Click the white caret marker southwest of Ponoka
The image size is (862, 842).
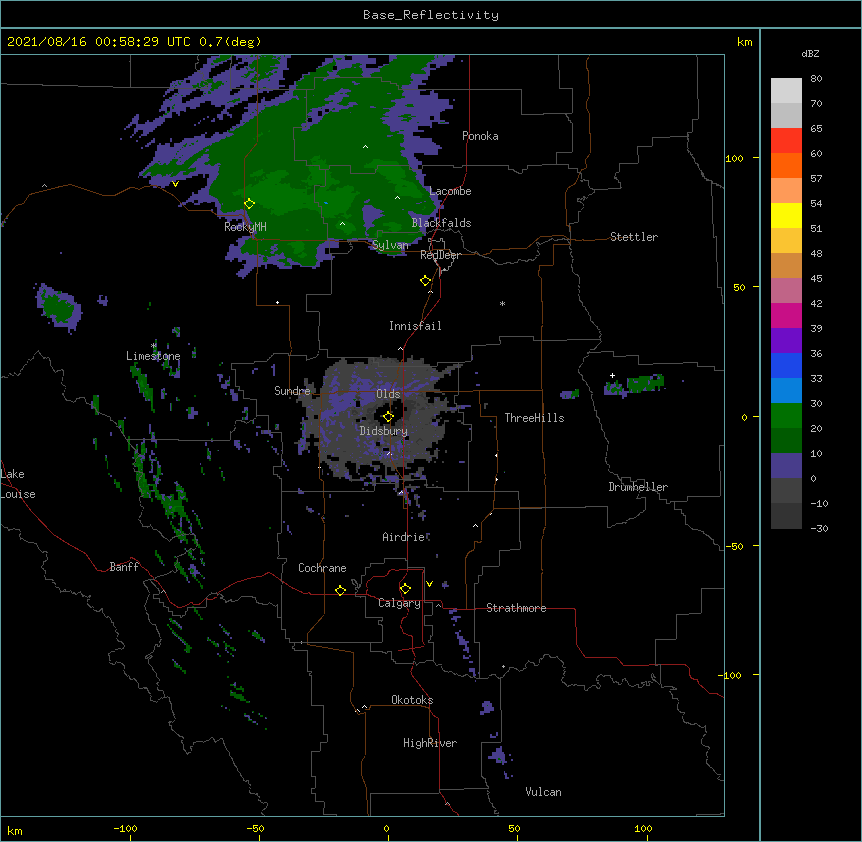point(366,147)
